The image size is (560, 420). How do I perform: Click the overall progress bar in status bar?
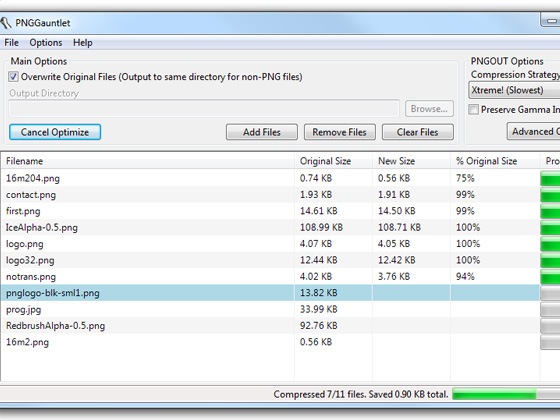(506, 394)
